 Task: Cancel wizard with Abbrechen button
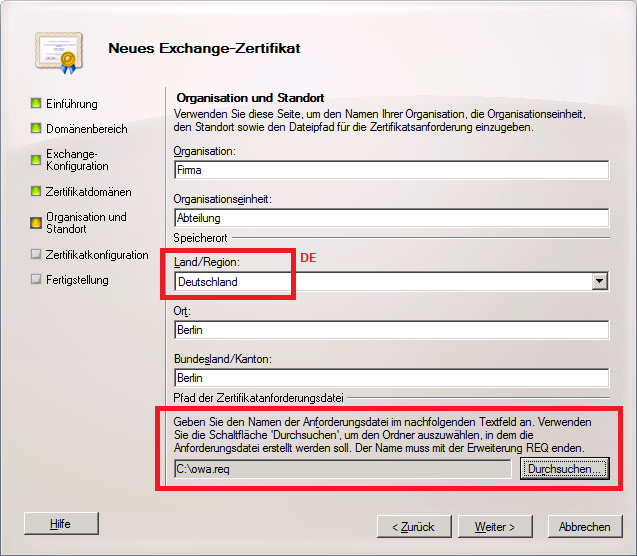(584, 526)
